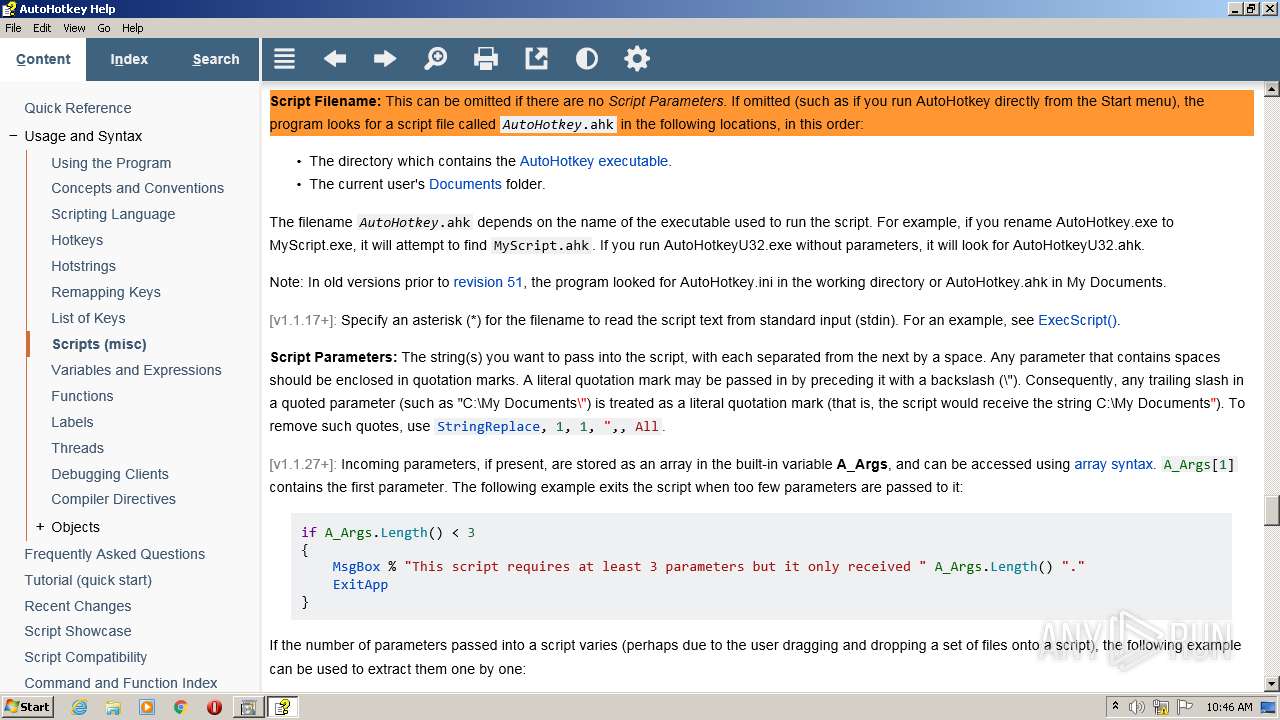Switch to the Search tab
This screenshot has height=720, width=1280.
(216, 59)
